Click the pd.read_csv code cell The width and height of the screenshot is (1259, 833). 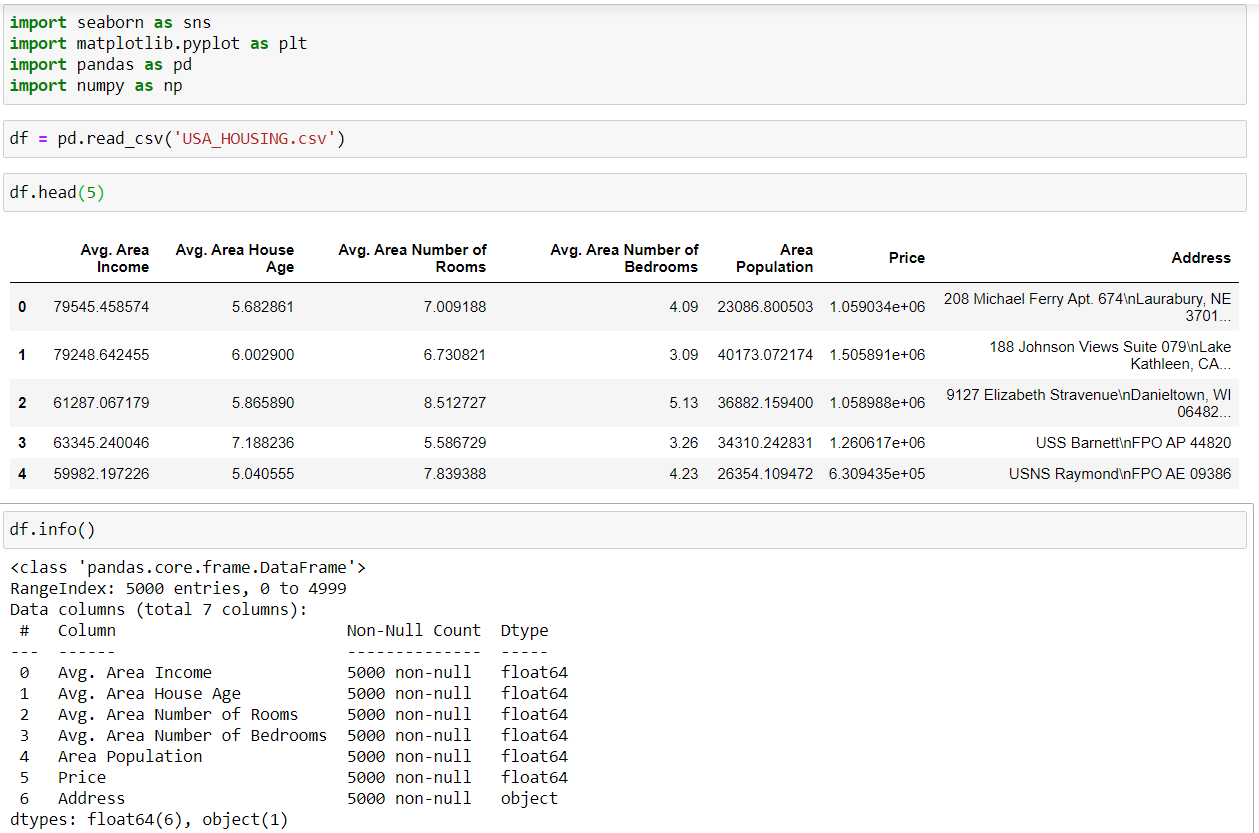pos(625,139)
